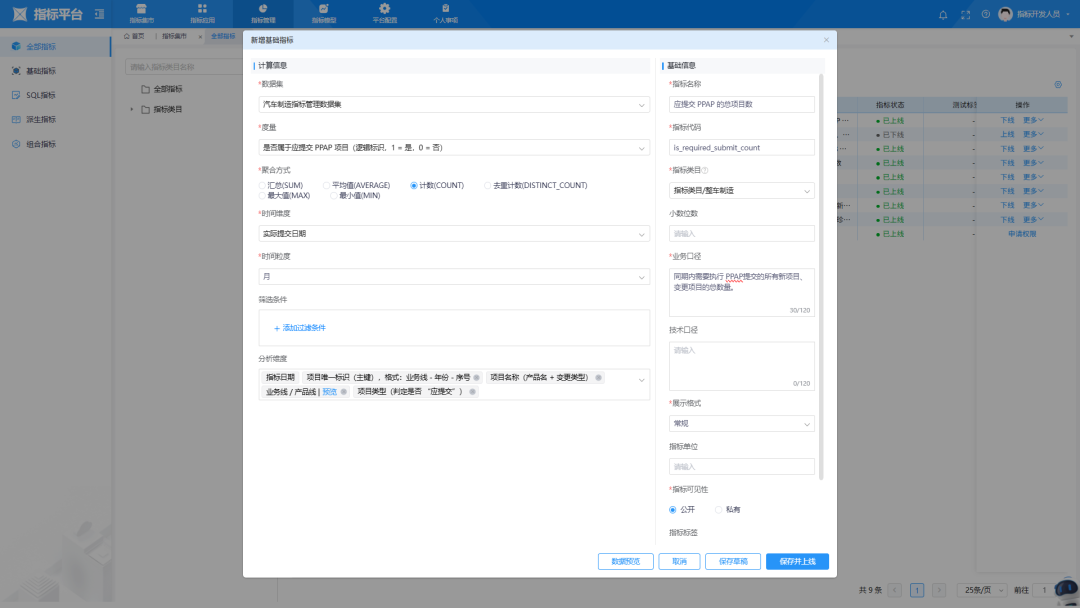The height and width of the screenshot is (608, 1080).
Task: Open the 数据集 dropdown
Action: 454,104
